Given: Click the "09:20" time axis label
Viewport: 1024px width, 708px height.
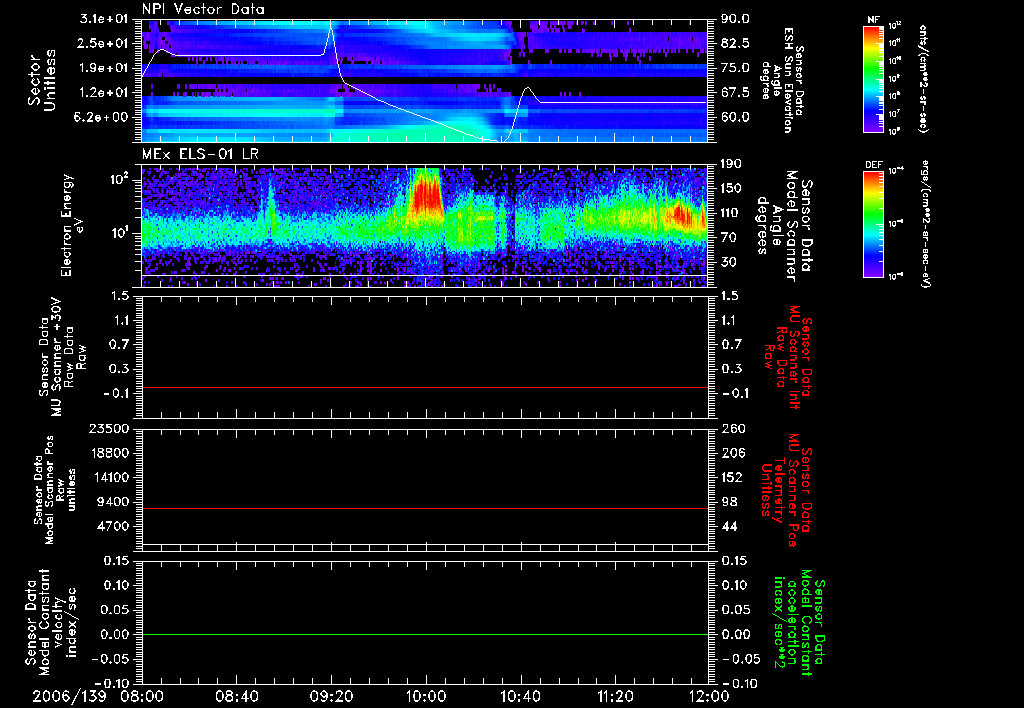Looking at the screenshot, I should coord(332,696).
